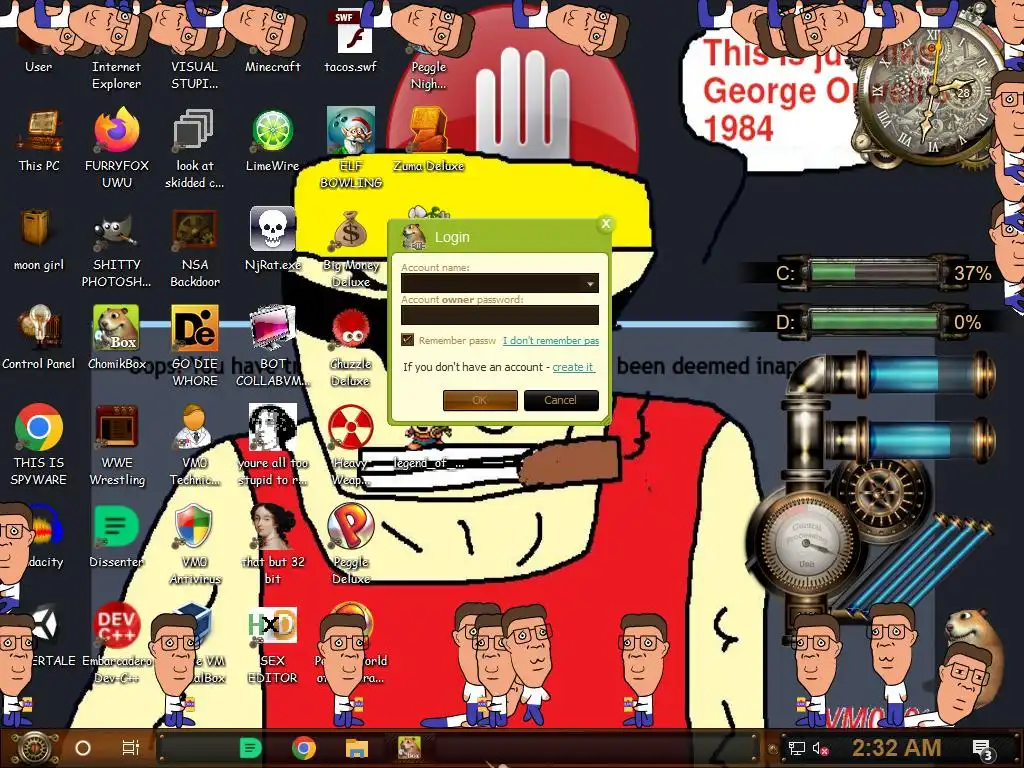Open the Dissenter desktop shortcut
Image resolution: width=1024 pixels, height=768 pixels.
coord(116,536)
